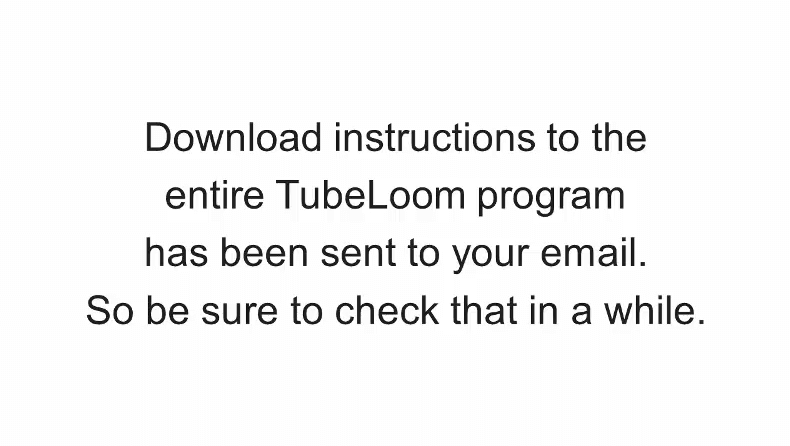Viewport: 790px width, 446px height.
Task: Click the word "program"
Action: 551,199
